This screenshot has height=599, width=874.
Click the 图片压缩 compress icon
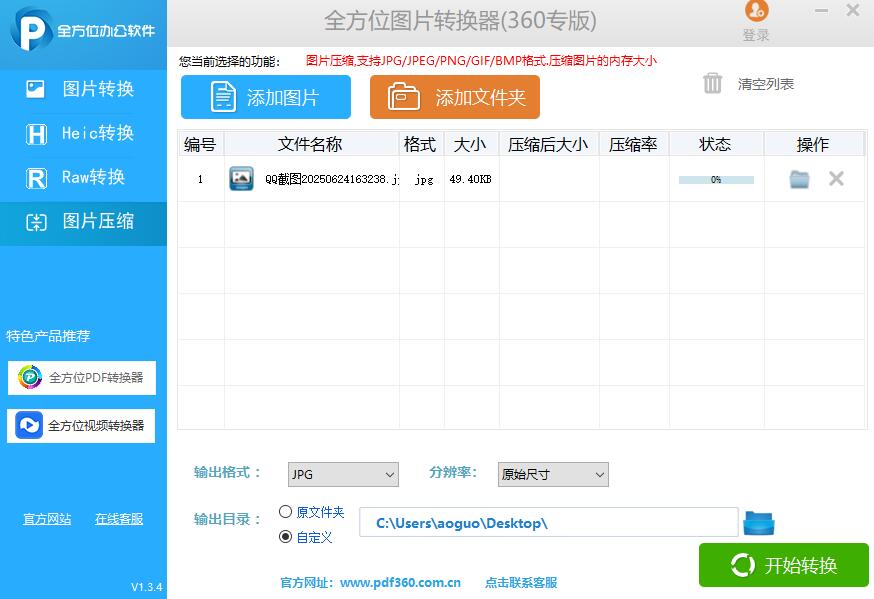pos(36,223)
